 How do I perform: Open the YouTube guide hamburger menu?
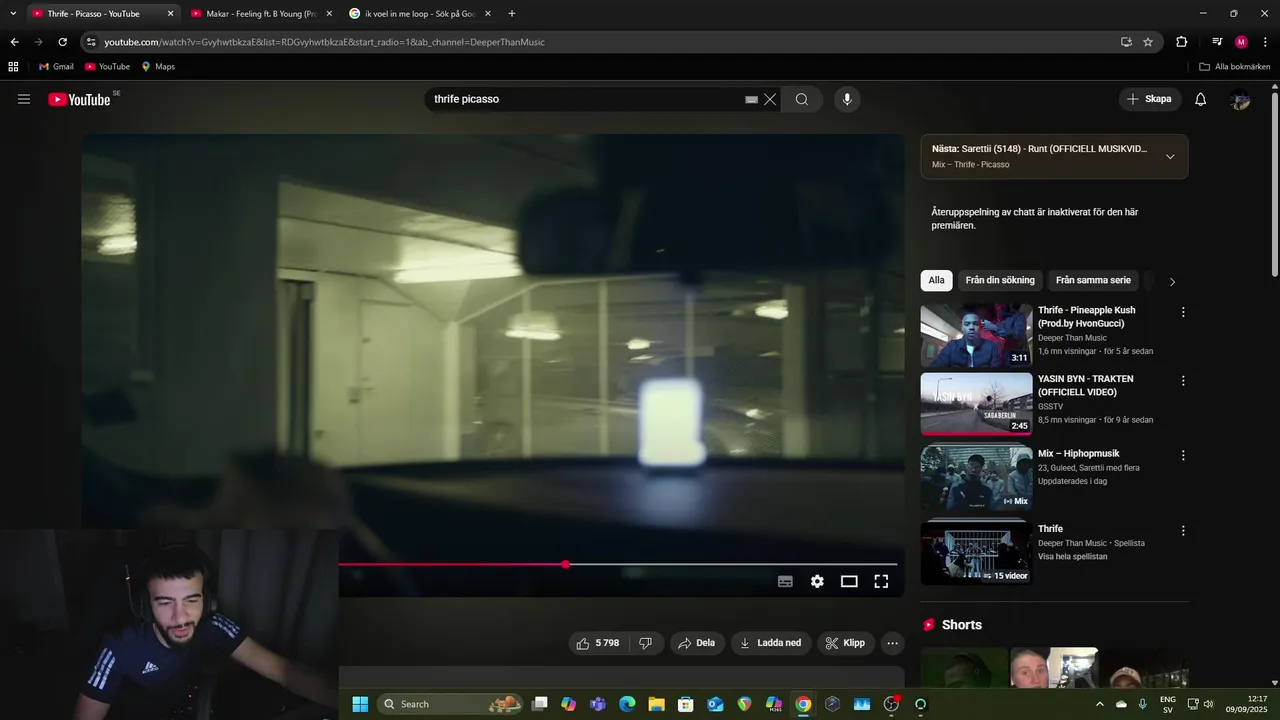point(24,99)
